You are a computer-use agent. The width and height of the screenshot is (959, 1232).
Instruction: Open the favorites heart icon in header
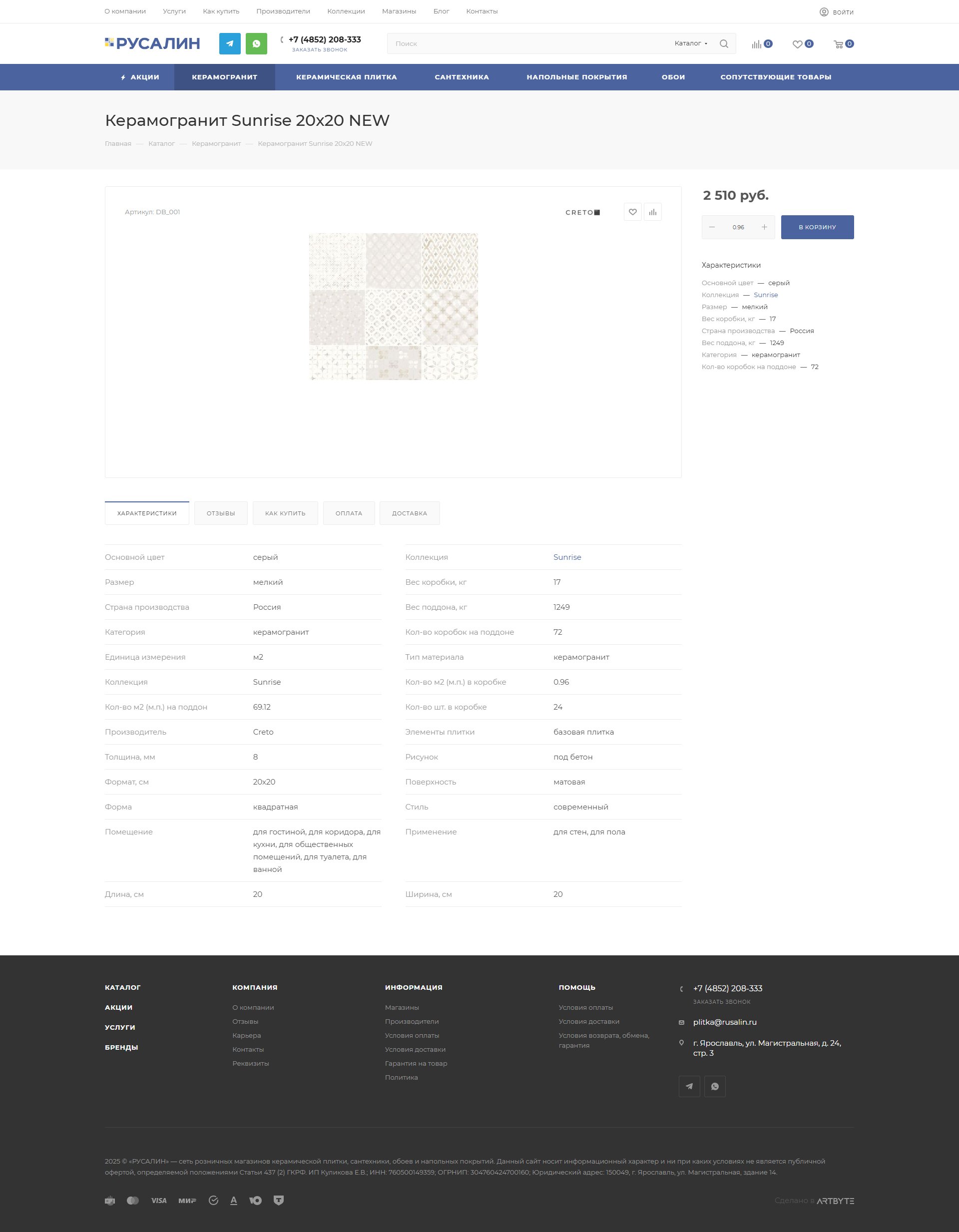(x=797, y=44)
